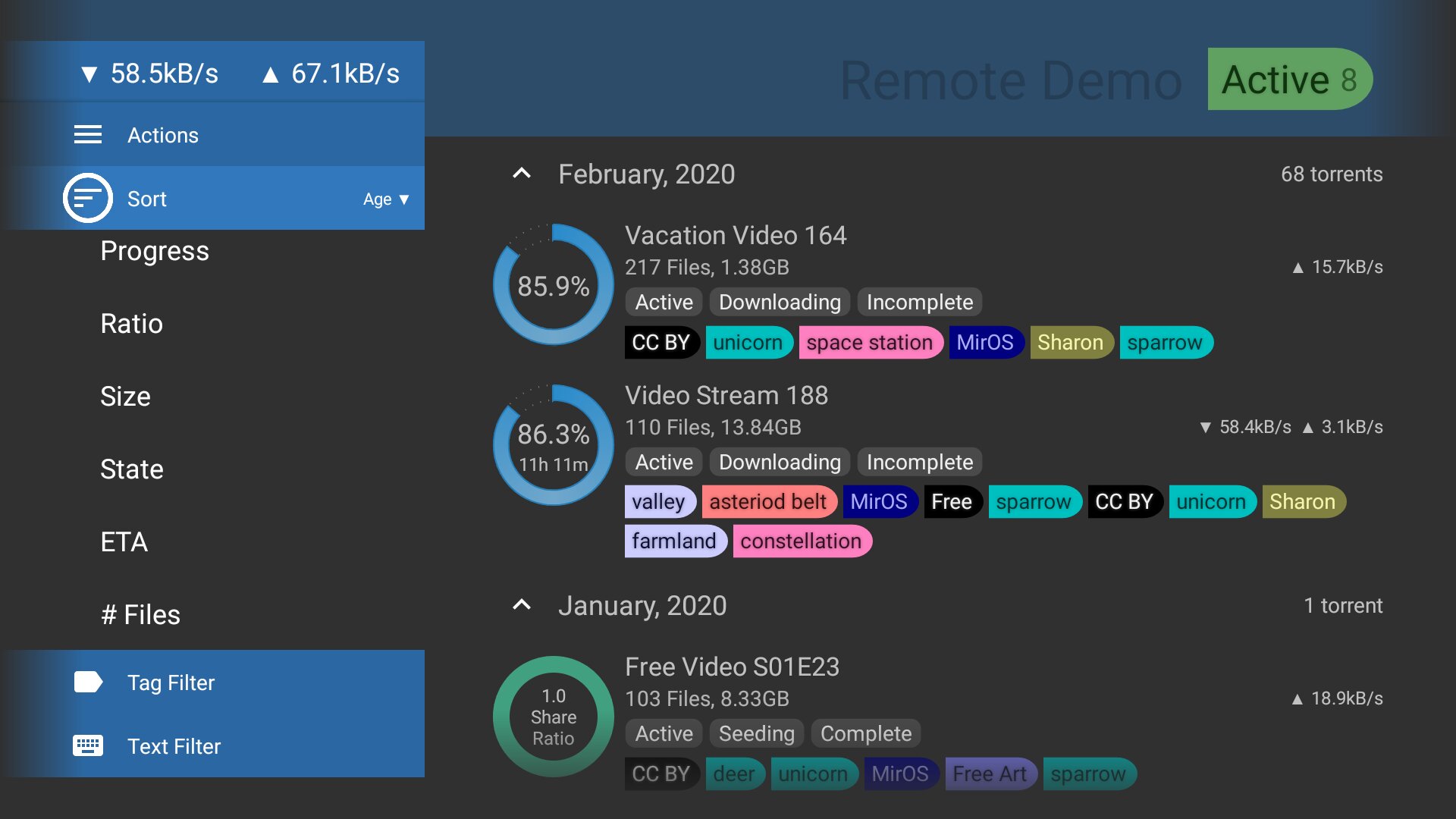Click the download speed arrow in sidebar header

click(x=89, y=74)
